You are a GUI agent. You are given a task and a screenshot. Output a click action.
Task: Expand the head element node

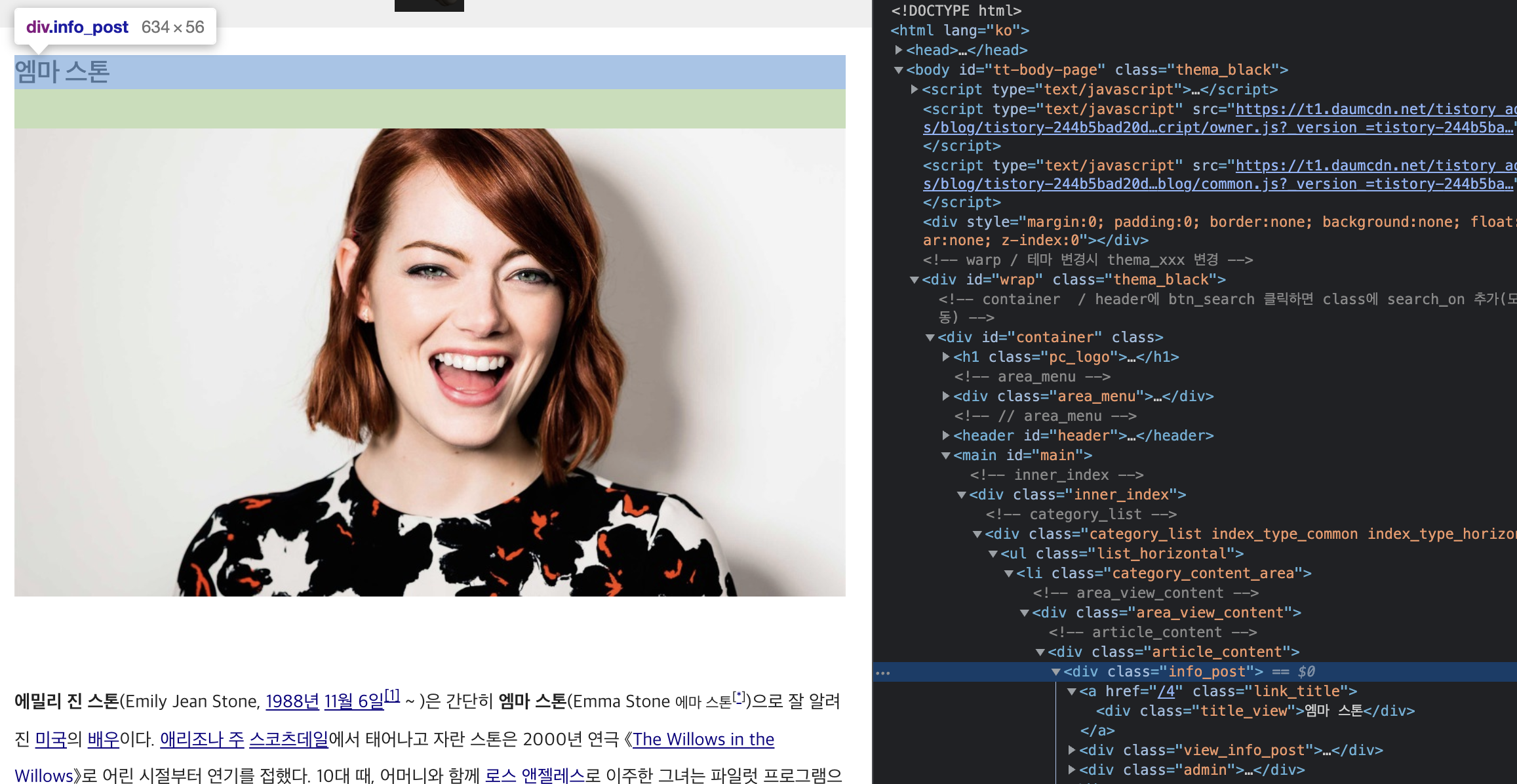tap(899, 50)
